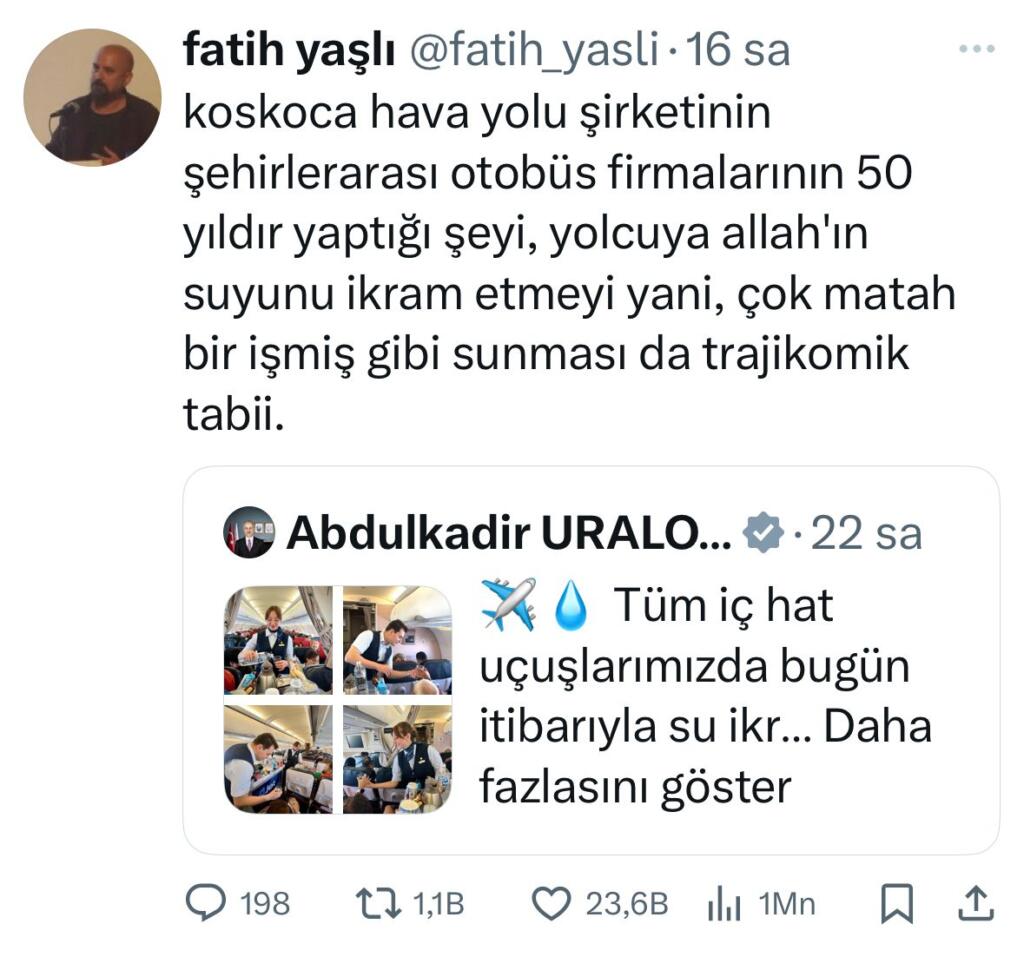Viewport: 1024px width, 957px height.
Task: Like the tweet with heart icon
Action: [551, 904]
